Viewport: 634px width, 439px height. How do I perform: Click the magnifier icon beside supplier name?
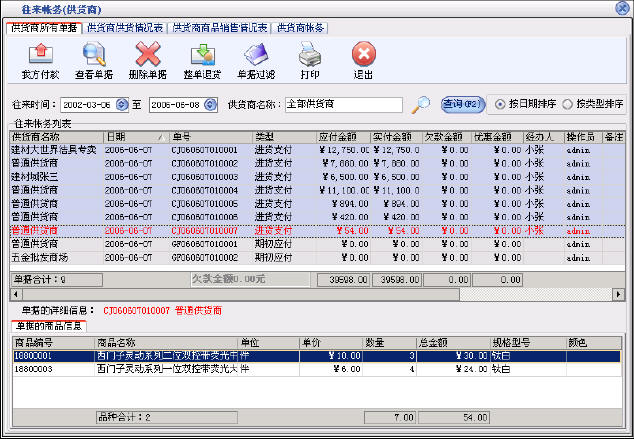coord(423,103)
